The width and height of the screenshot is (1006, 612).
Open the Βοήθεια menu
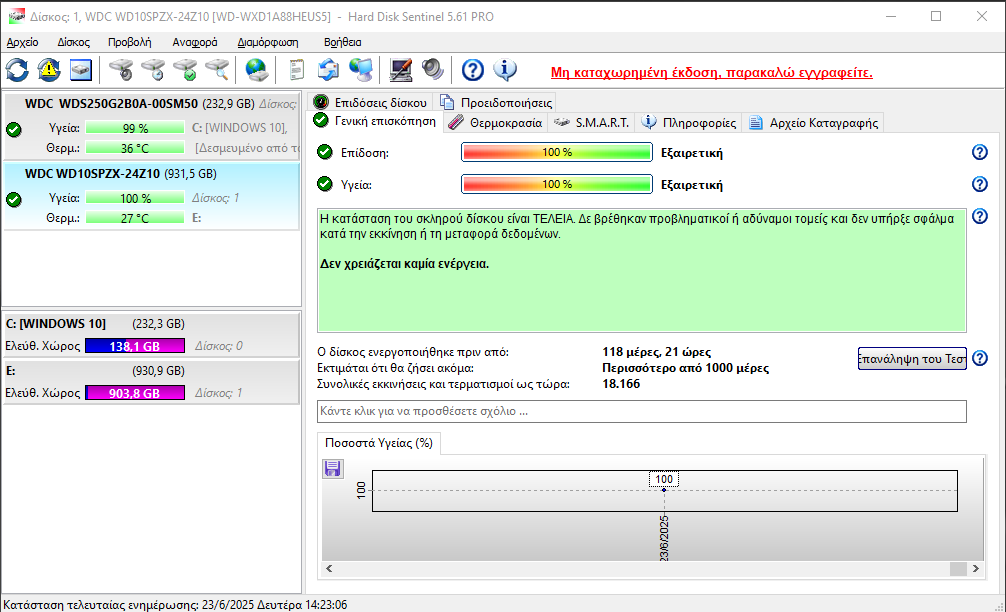tap(343, 42)
